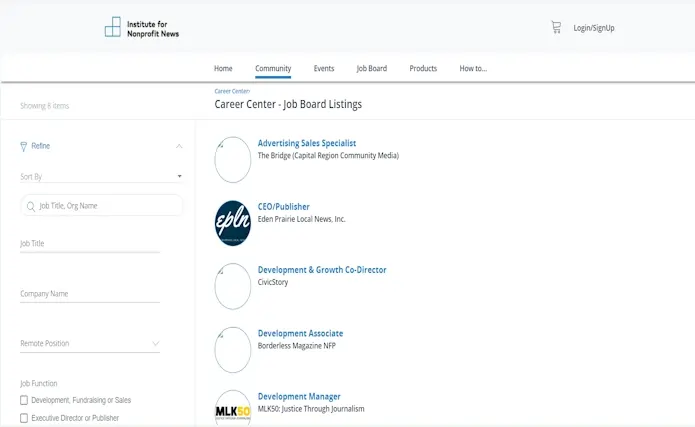
Task: Click Borderless Magazine logo placeholder
Action: pyautogui.click(x=233, y=350)
